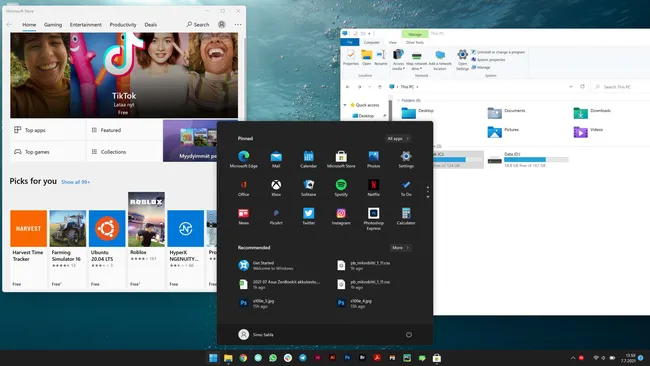Refresh the This PC address bar
Screen dimensions: 650x366
pyautogui.click(x=582, y=87)
